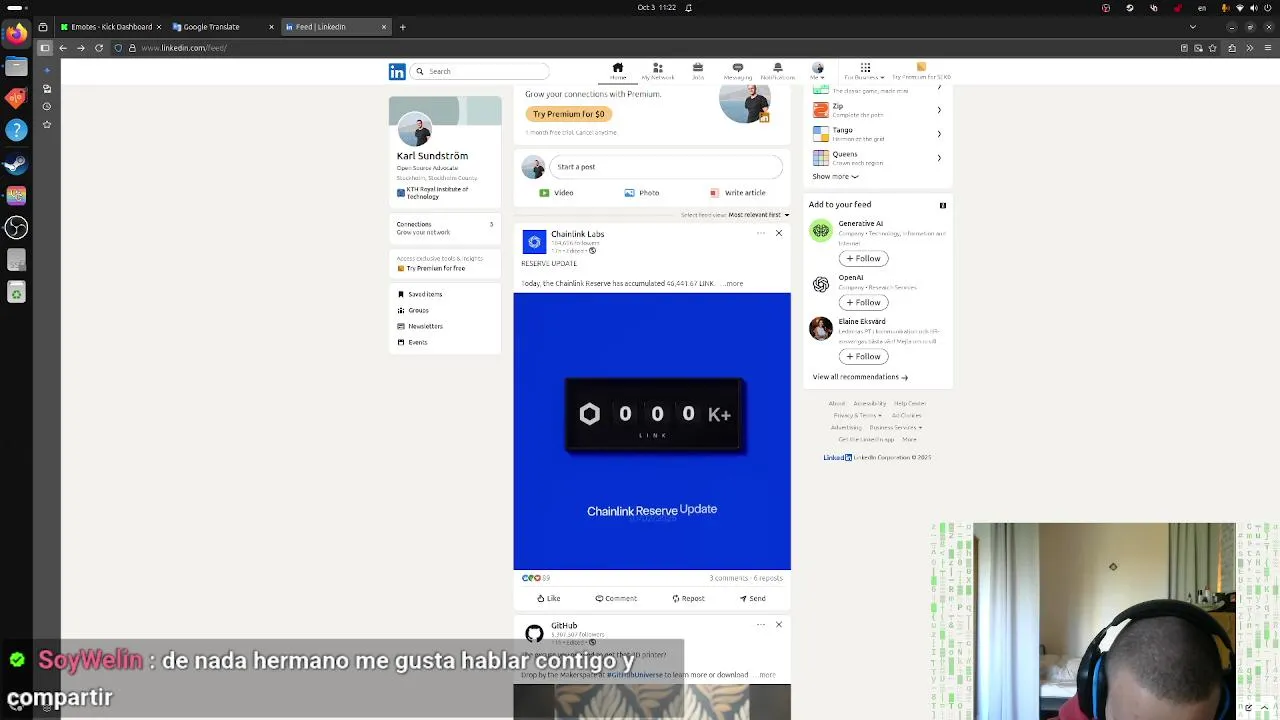Click the Try Premium for $0 button

[568, 114]
